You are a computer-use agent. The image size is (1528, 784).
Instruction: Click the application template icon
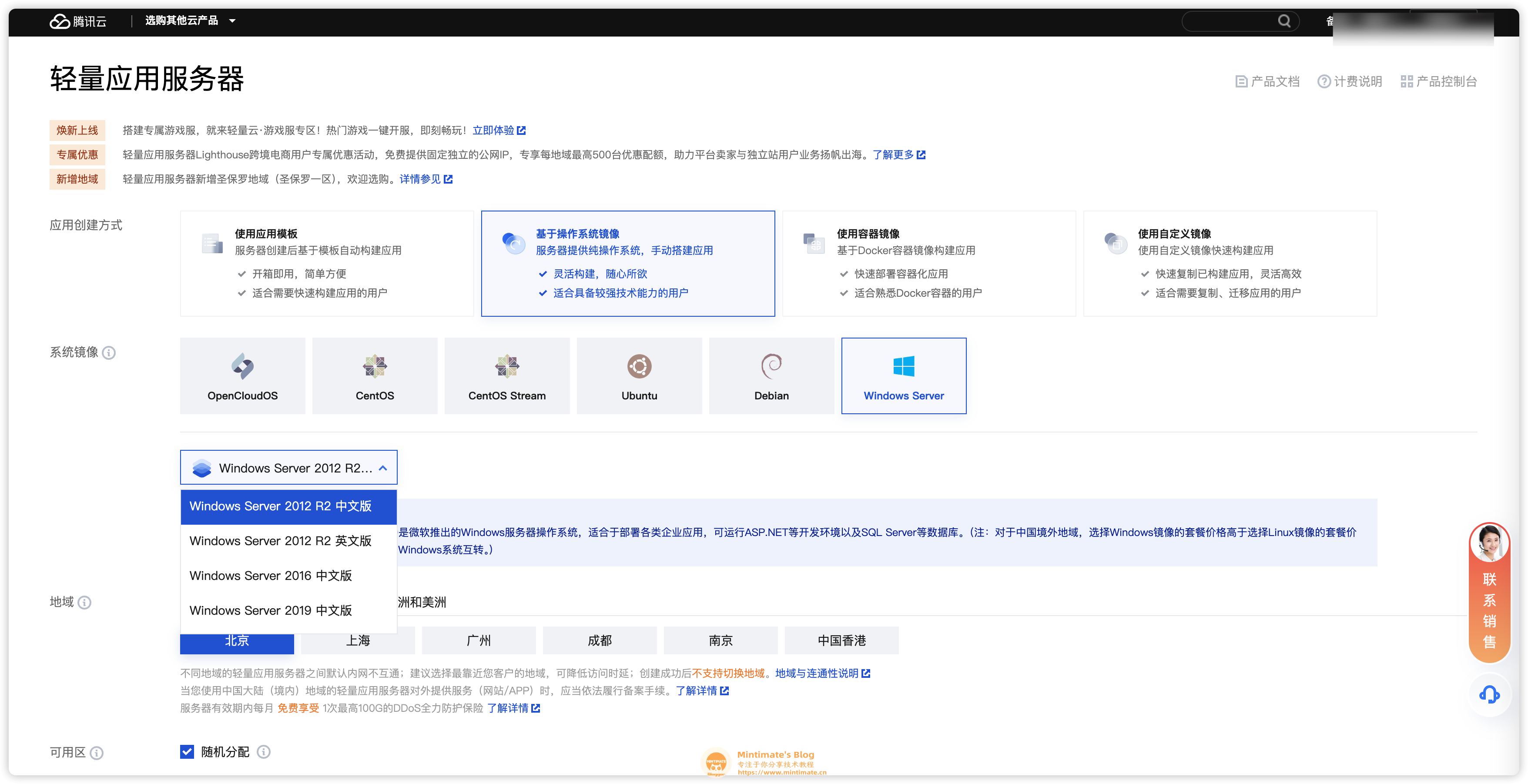point(212,243)
